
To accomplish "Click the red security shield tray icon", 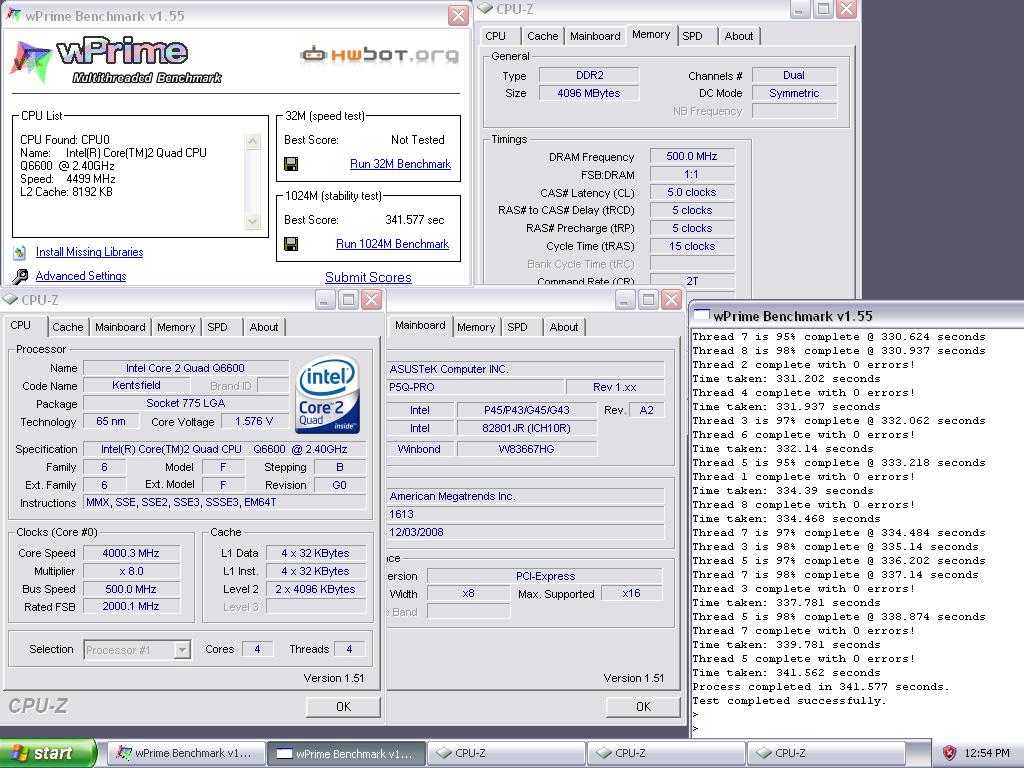I will pos(950,753).
